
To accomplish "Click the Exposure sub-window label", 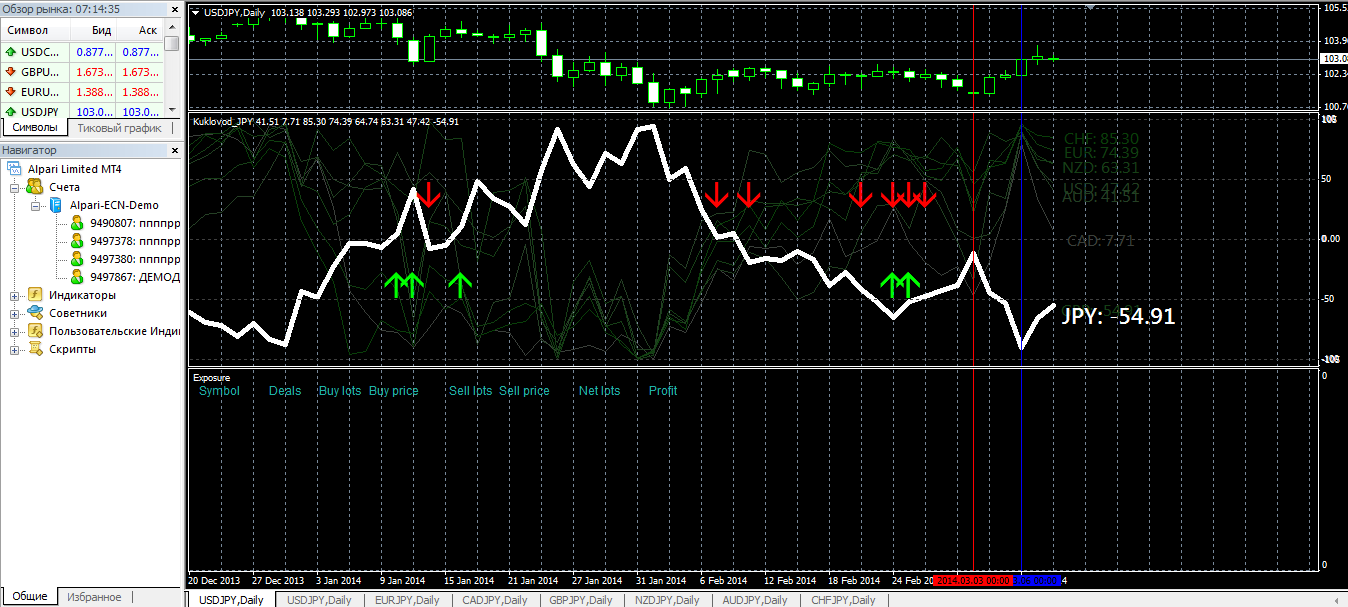I will point(211,378).
